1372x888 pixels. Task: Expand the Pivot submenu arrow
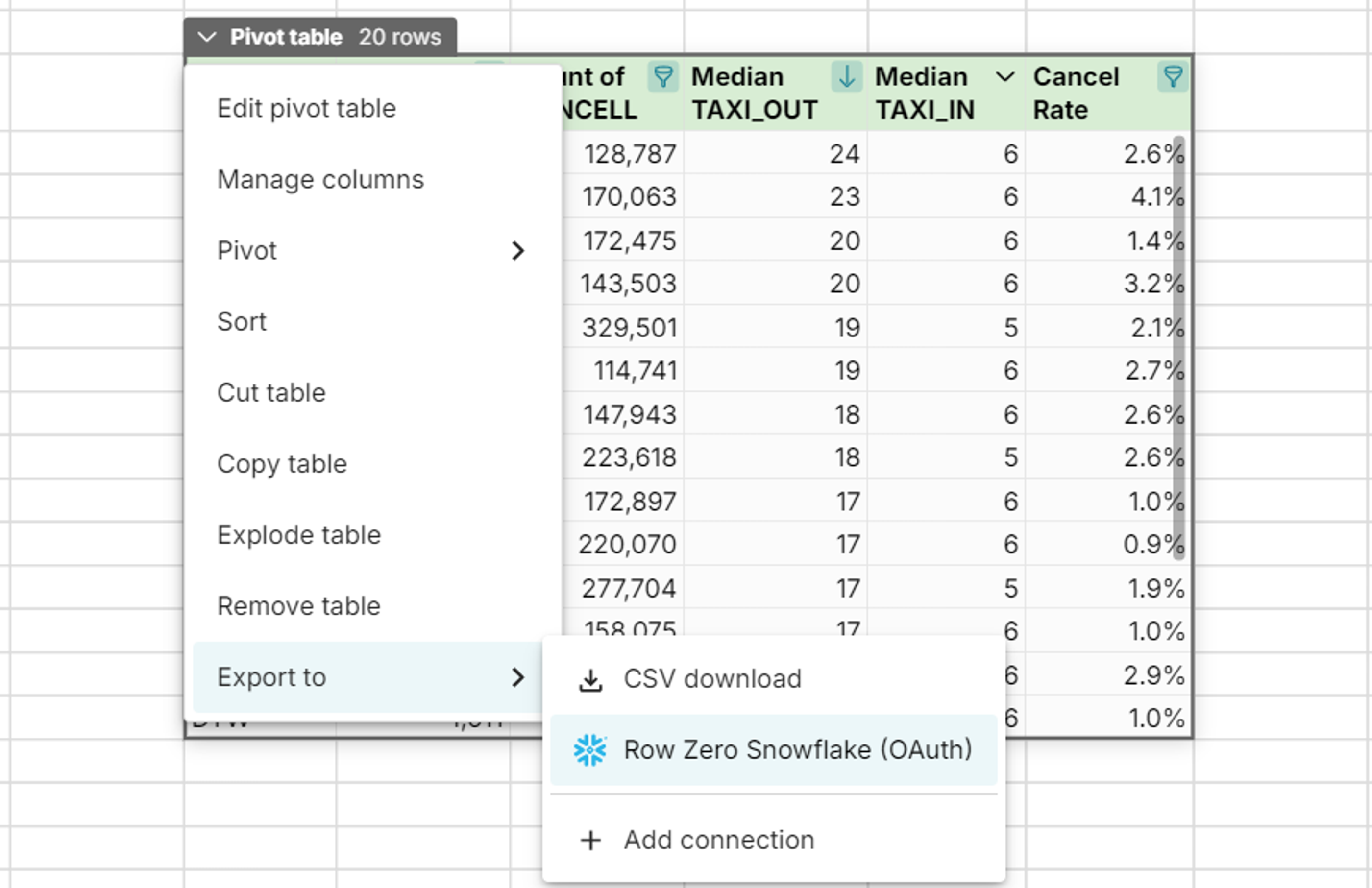(x=517, y=251)
